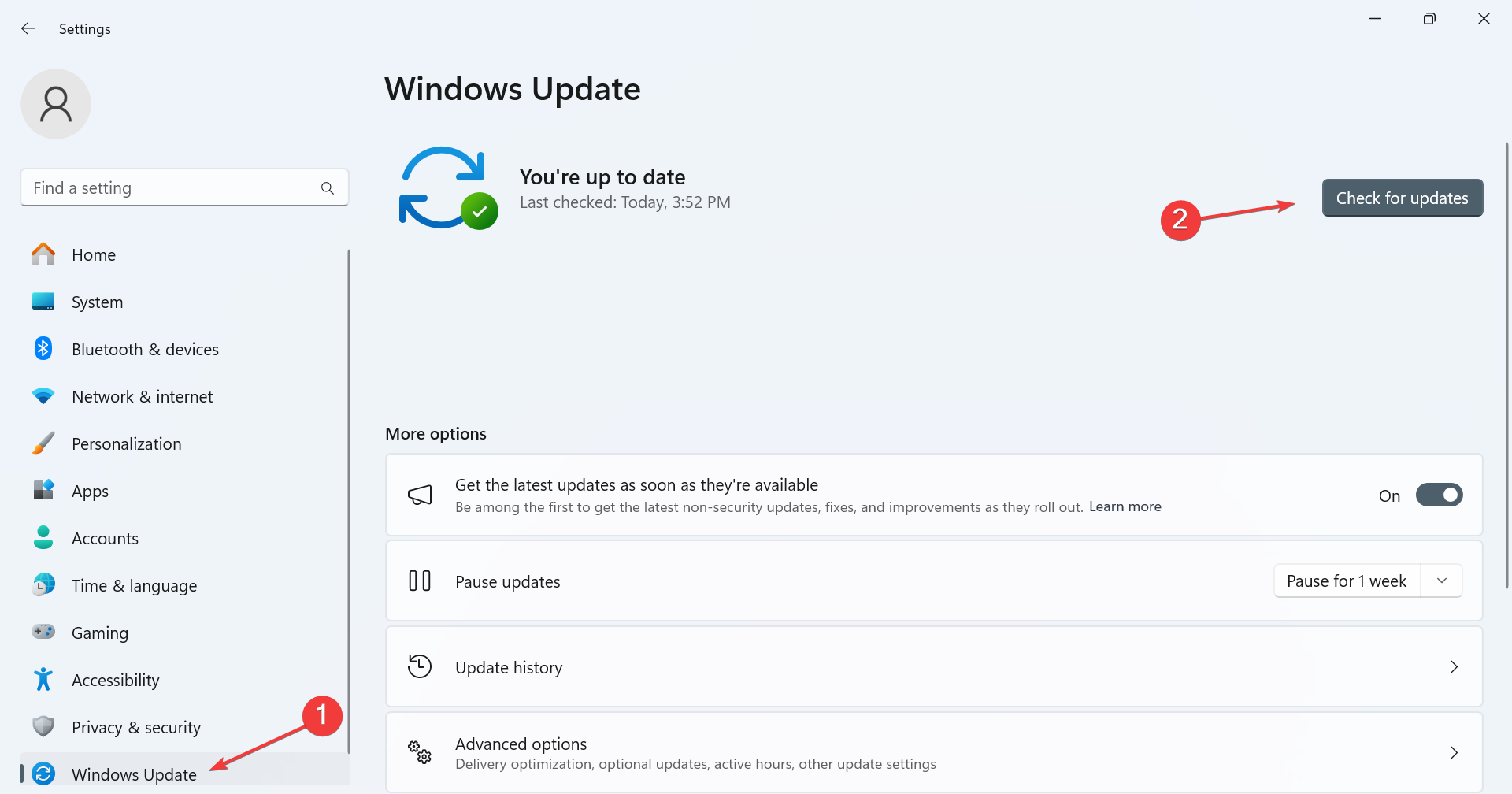Click the megaphone icon for latest updates

(x=420, y=495)
